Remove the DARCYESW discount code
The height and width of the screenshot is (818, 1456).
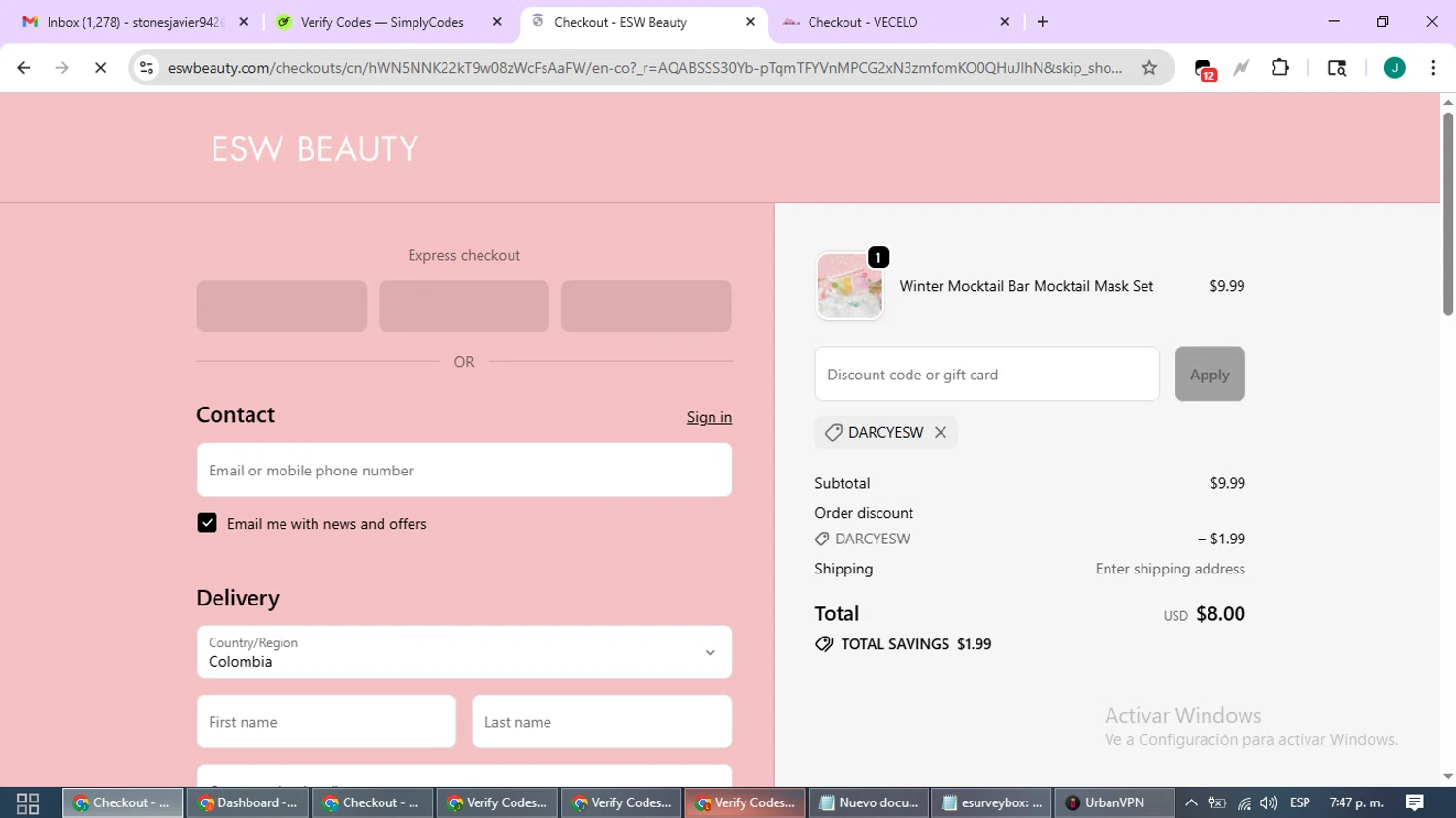coord(941,433)
